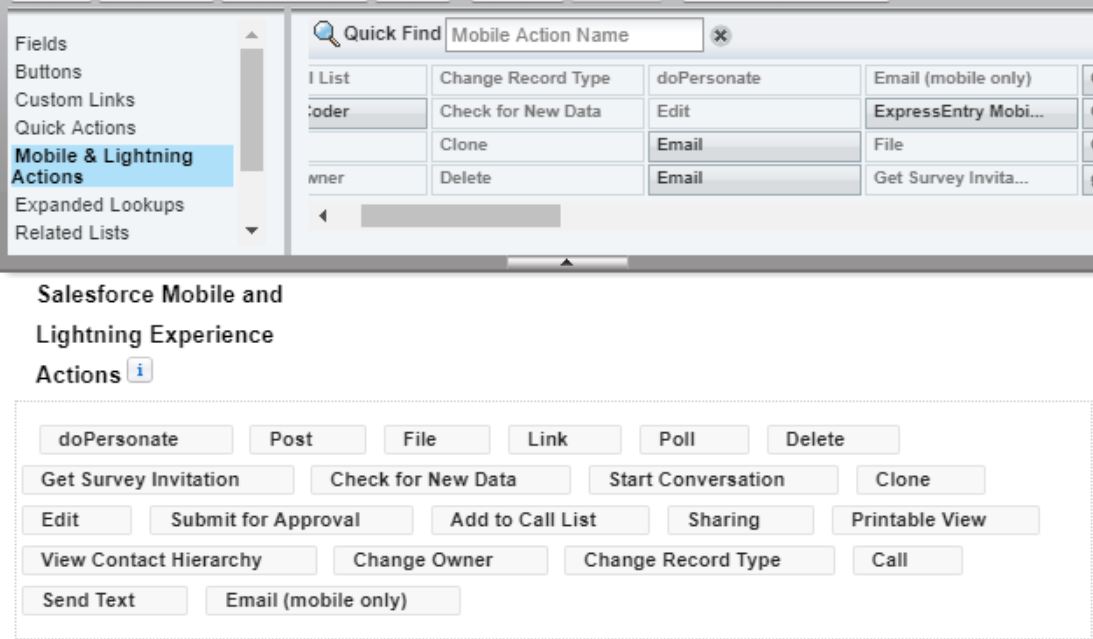Click the Quick Find magnifier icon
Image resolution: width=1093 pixels, height=639 pixels.
click(x=326, y=33)
